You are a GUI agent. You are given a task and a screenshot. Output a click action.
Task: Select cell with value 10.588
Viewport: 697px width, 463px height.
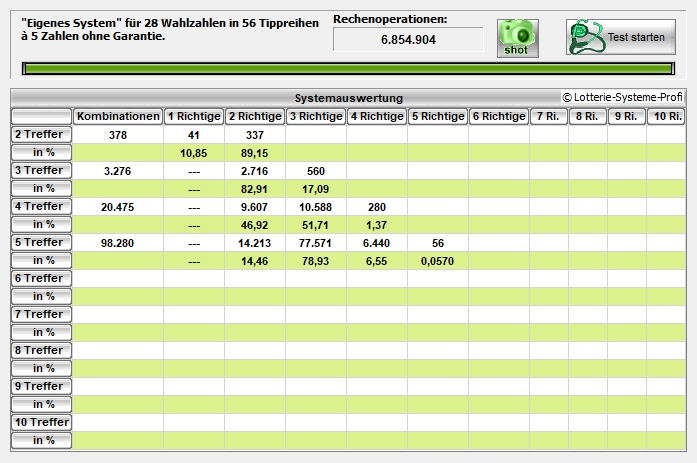point(316,207)
